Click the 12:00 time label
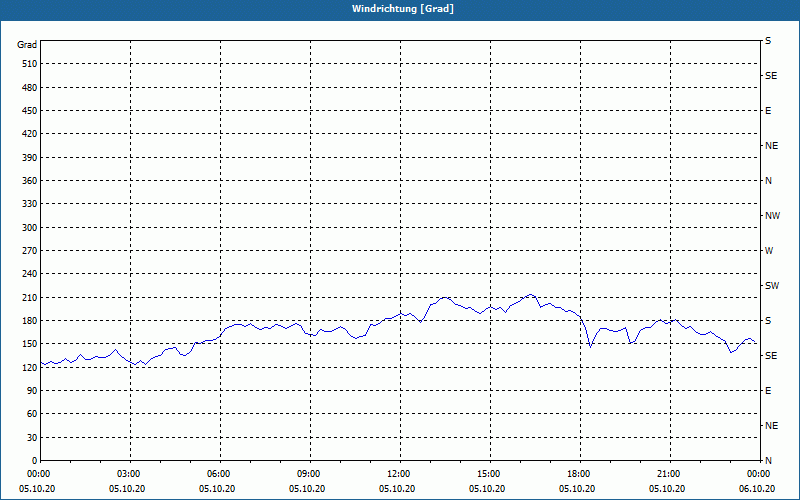Viewport: 800px width, 500px height. coord(400,474)
